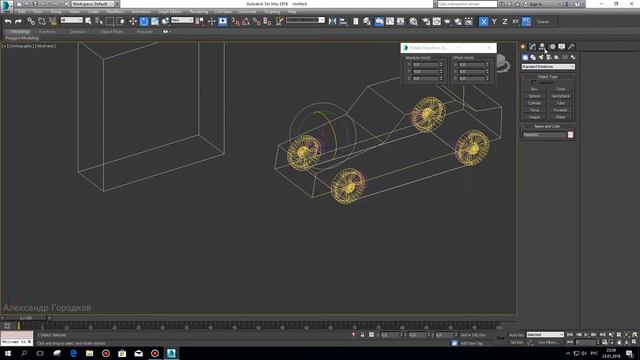Select the Select and Link tool
Viewport: 640px width, 360px height.
pyautogui.click(x=31, y=21)
